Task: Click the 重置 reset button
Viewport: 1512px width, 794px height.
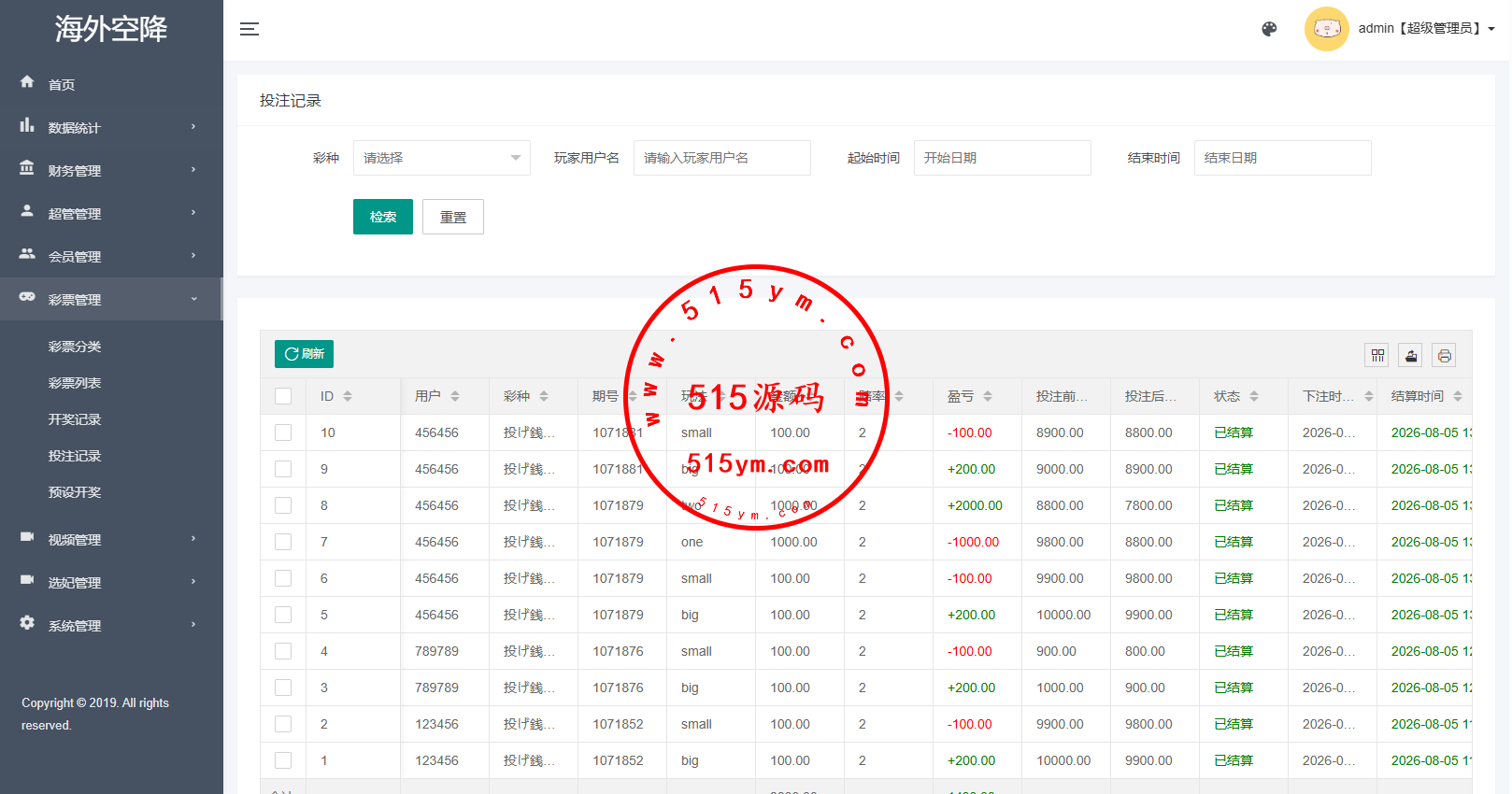Action: tap(453, 217)
